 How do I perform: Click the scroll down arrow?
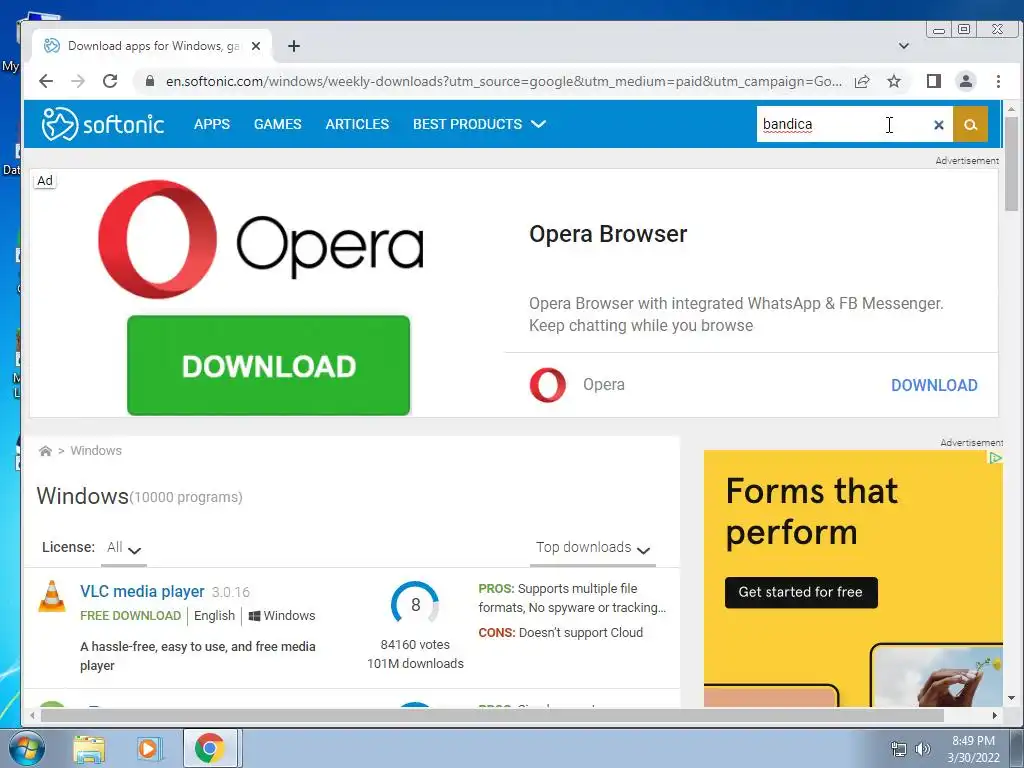[1011, 698]
